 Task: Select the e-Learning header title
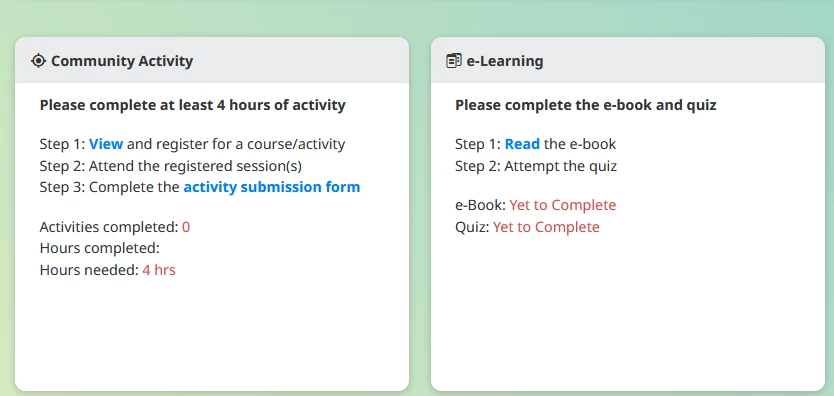coord(505,61)
